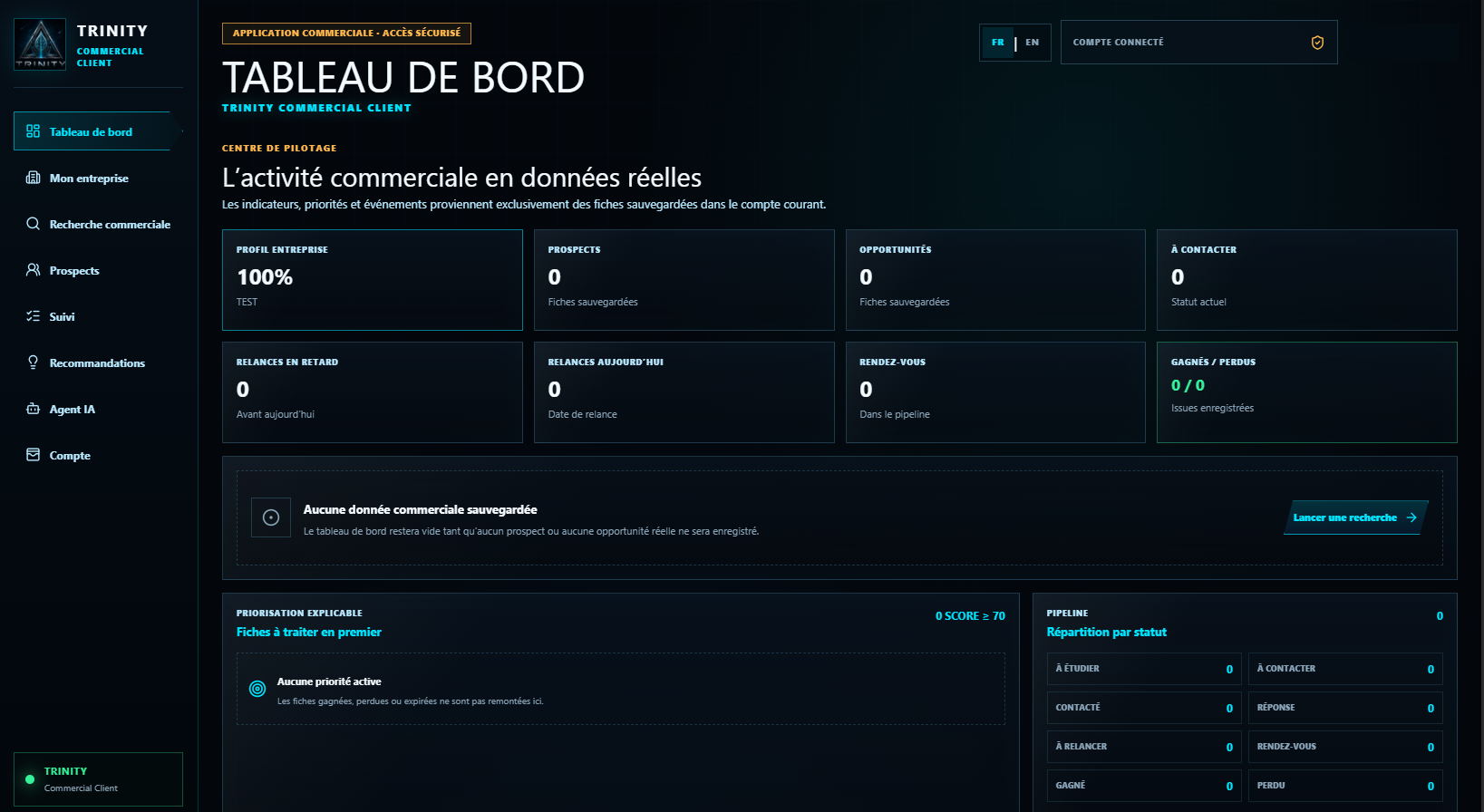Click the Trinity logo in sidebar
Screen dimensions: 1484x812
tap(40, 44)
